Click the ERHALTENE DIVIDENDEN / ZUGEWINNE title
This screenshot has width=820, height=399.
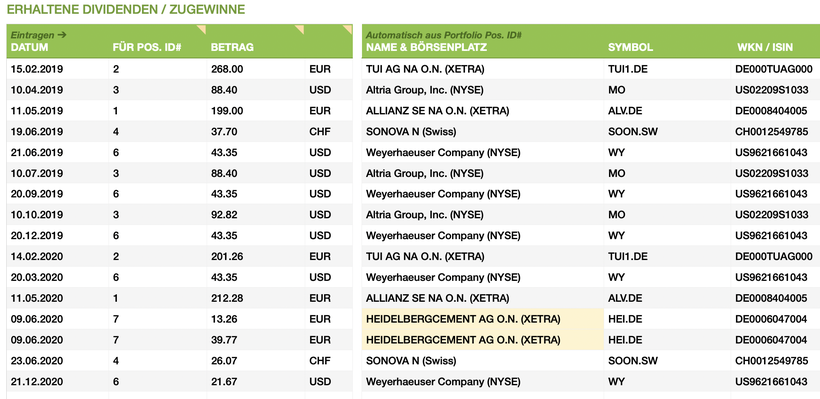(x=126, y=9)
